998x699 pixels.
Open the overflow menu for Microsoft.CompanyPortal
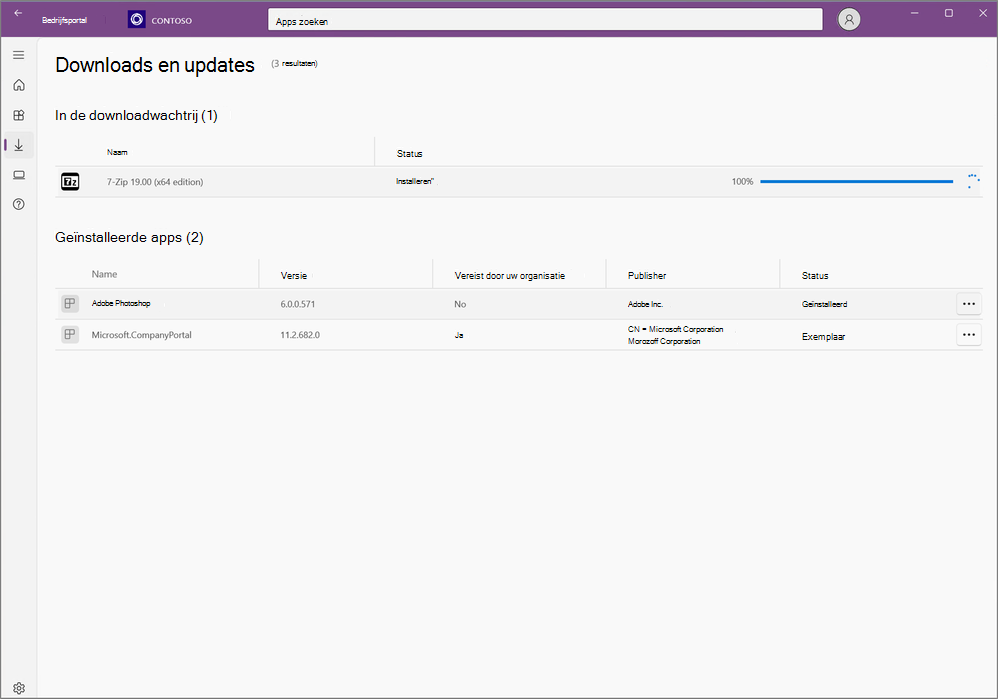(968, 335)
